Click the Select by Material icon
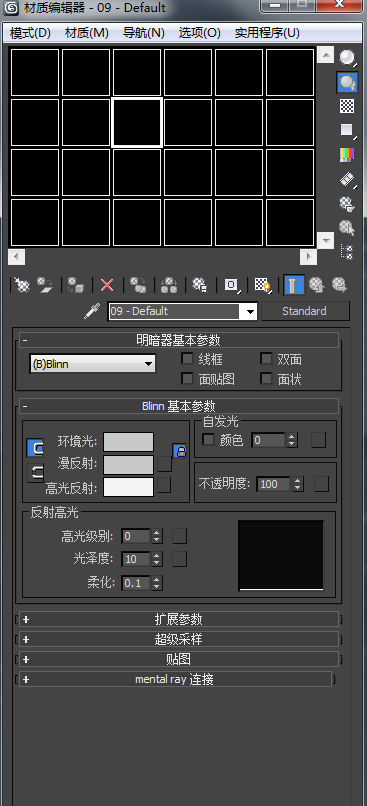This screenshot has width=367, height=806. 347,228
